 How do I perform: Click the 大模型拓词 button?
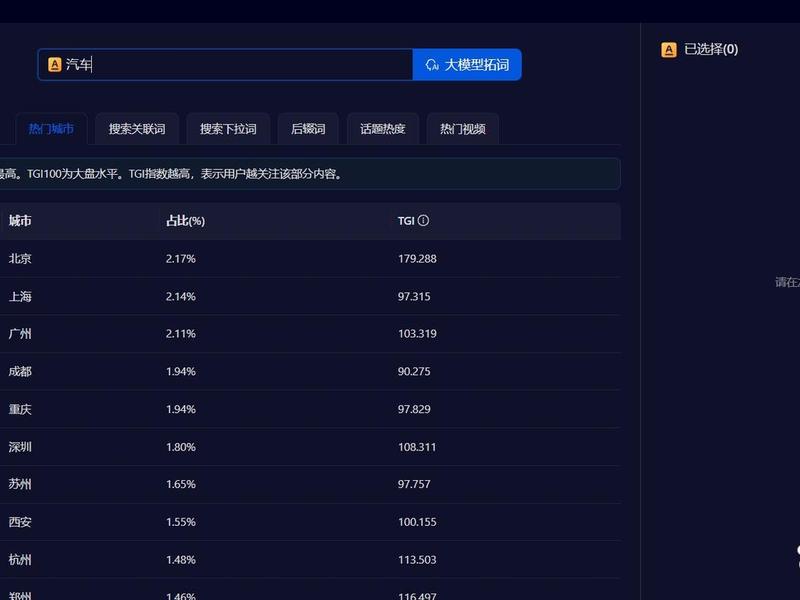click(x=467, y=65)
